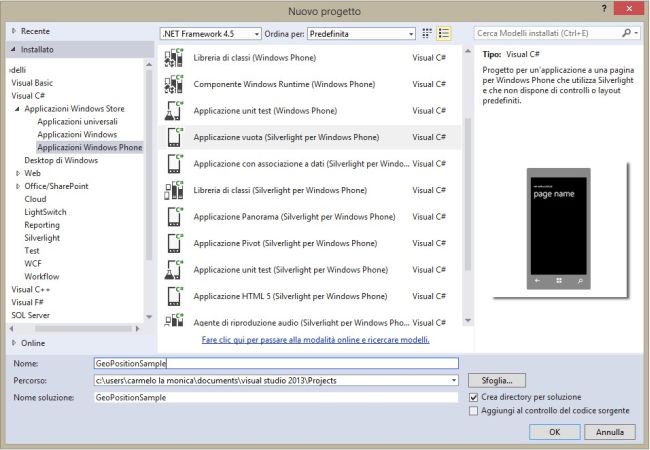This screenshot has height=450, width=650.
Task: Select the Silverlight category
Action: pyautogui.click(x=42, y=238)
